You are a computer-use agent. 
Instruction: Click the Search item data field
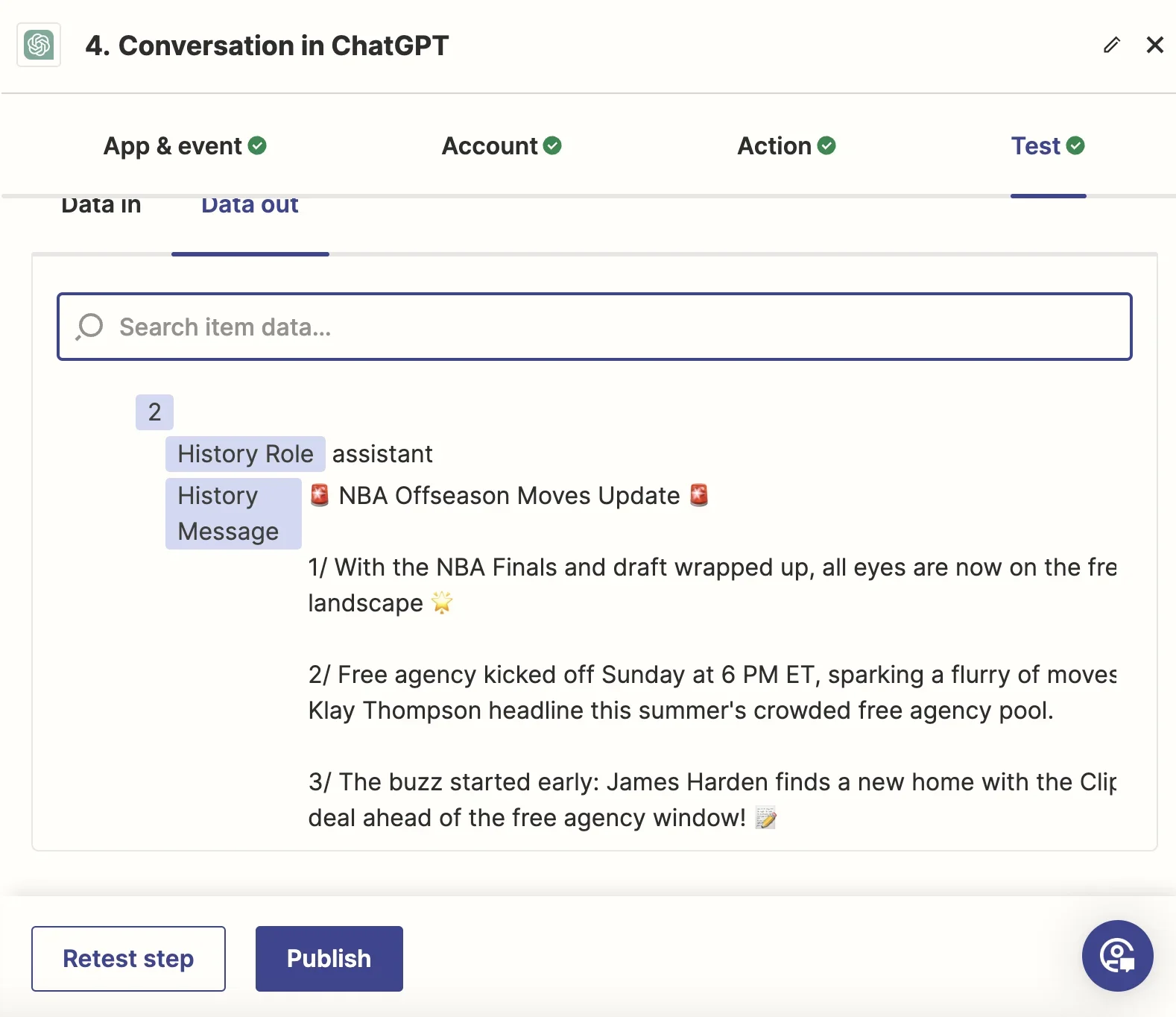coord(595,327)
